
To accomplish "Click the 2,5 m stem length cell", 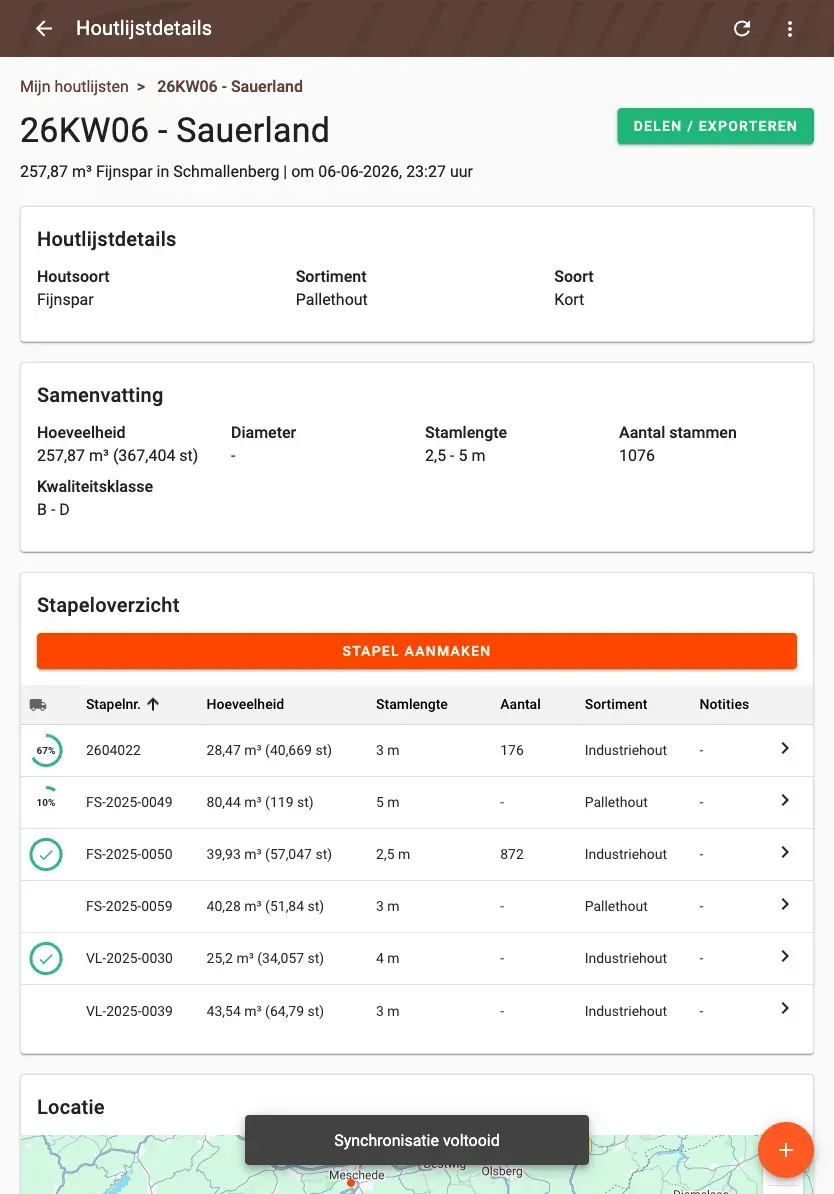I will 393,854.
